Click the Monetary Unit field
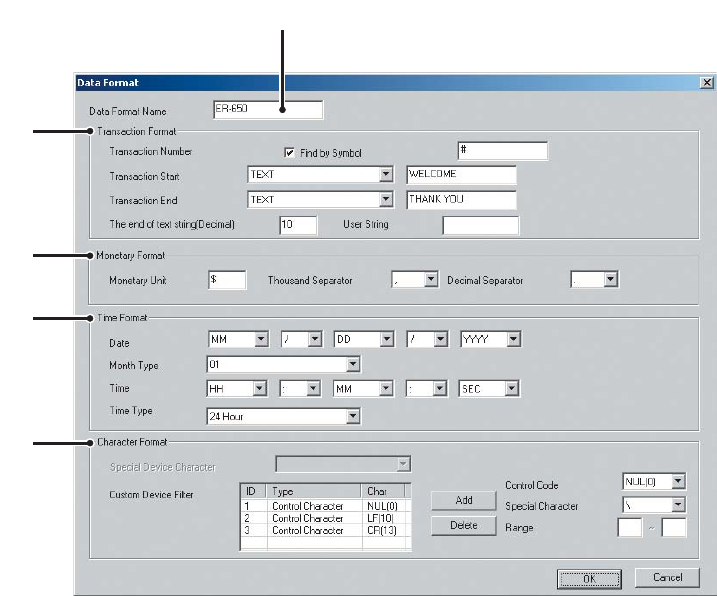Screen dimensions: 717x596 (x=227, y=280)
